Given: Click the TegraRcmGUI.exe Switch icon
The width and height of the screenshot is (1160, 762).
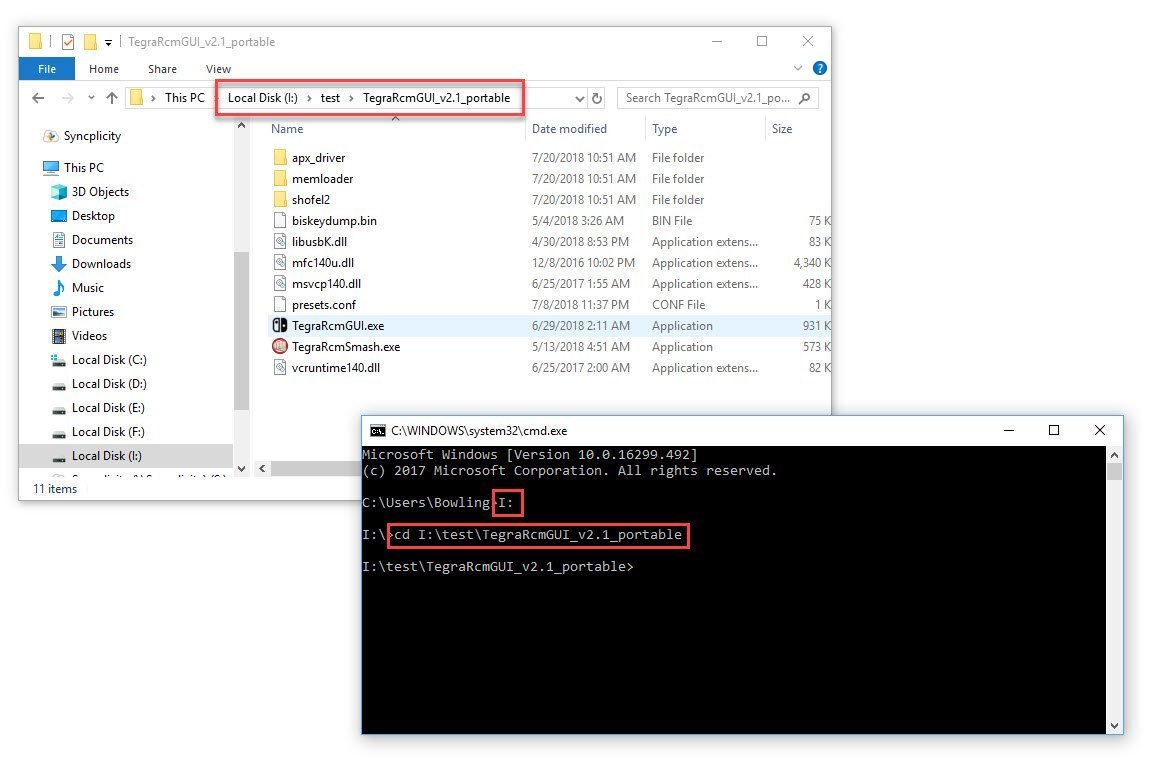Looking at the screenshot, I should click(280, 326).
